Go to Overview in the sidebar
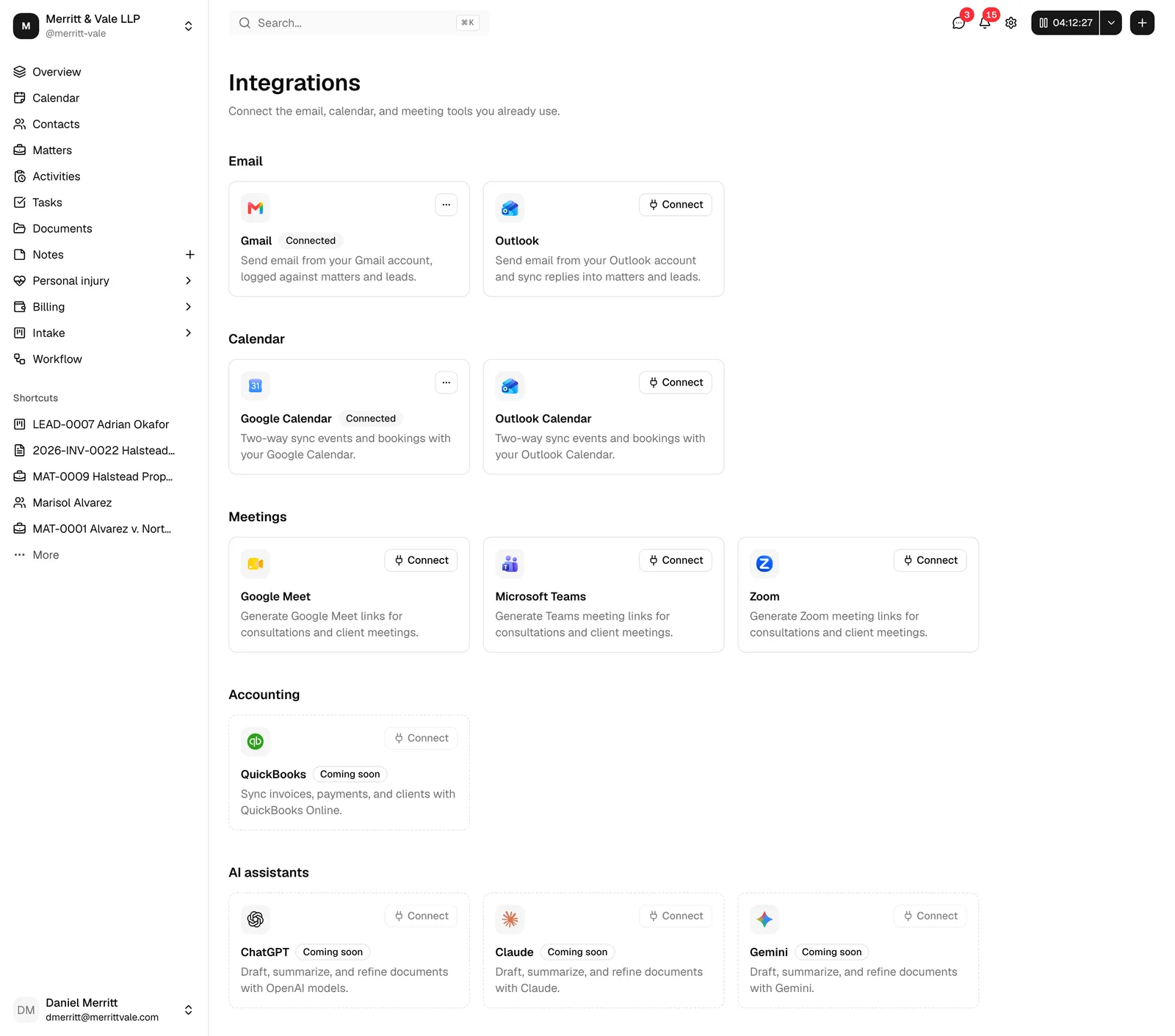This screenshot has width=1175, height=1036. click(104, 72)
